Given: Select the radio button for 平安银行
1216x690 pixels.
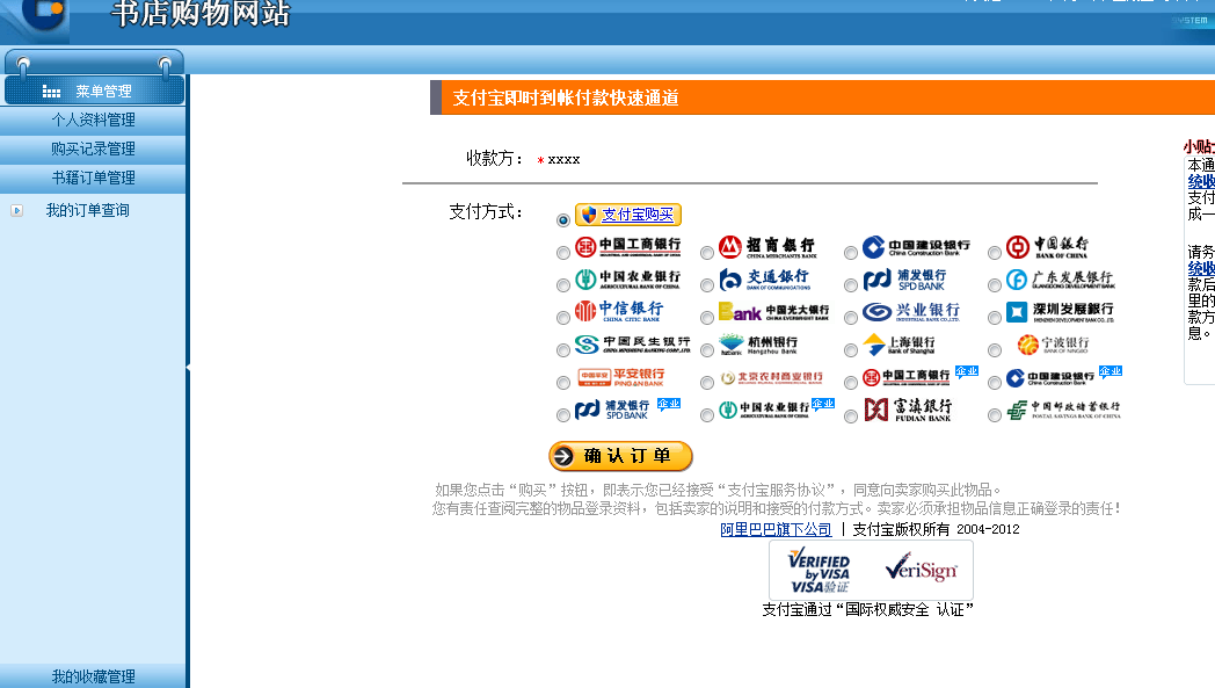Looking at the screenshot, I should pos(563,383).
